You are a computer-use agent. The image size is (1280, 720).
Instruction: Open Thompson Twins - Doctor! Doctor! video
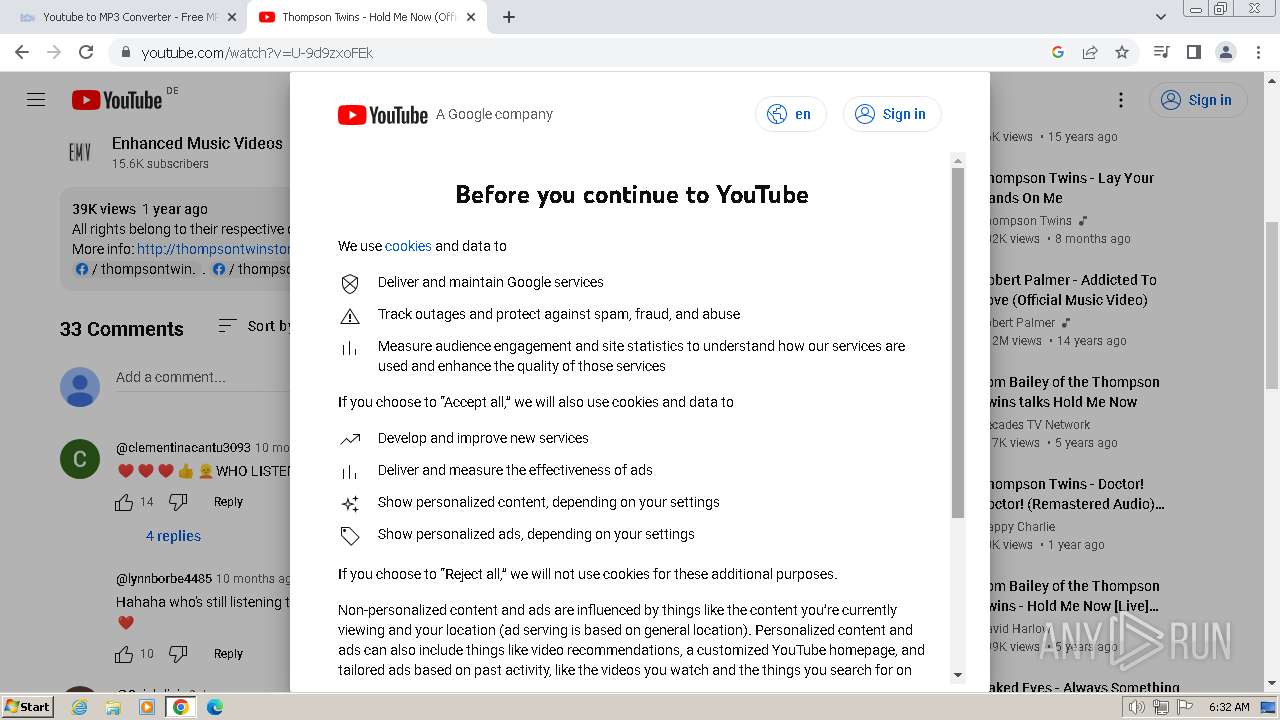[1077, 494]
